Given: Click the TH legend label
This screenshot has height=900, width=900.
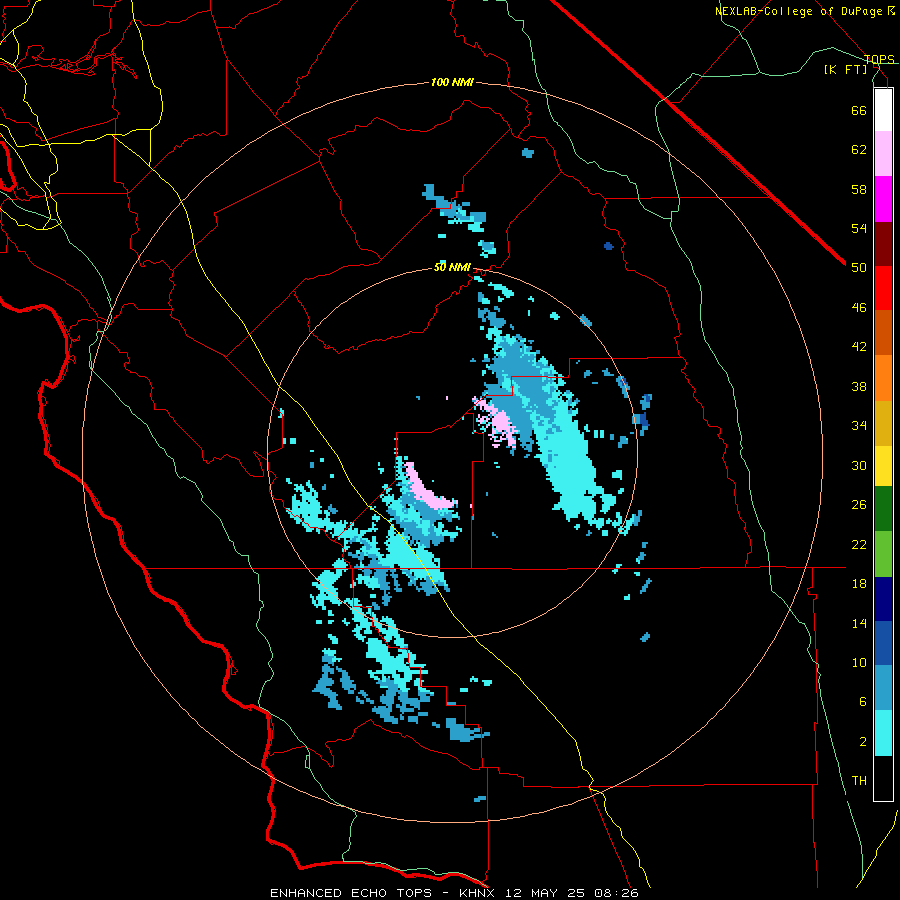Looking at the screenshot, I should 859,781.
